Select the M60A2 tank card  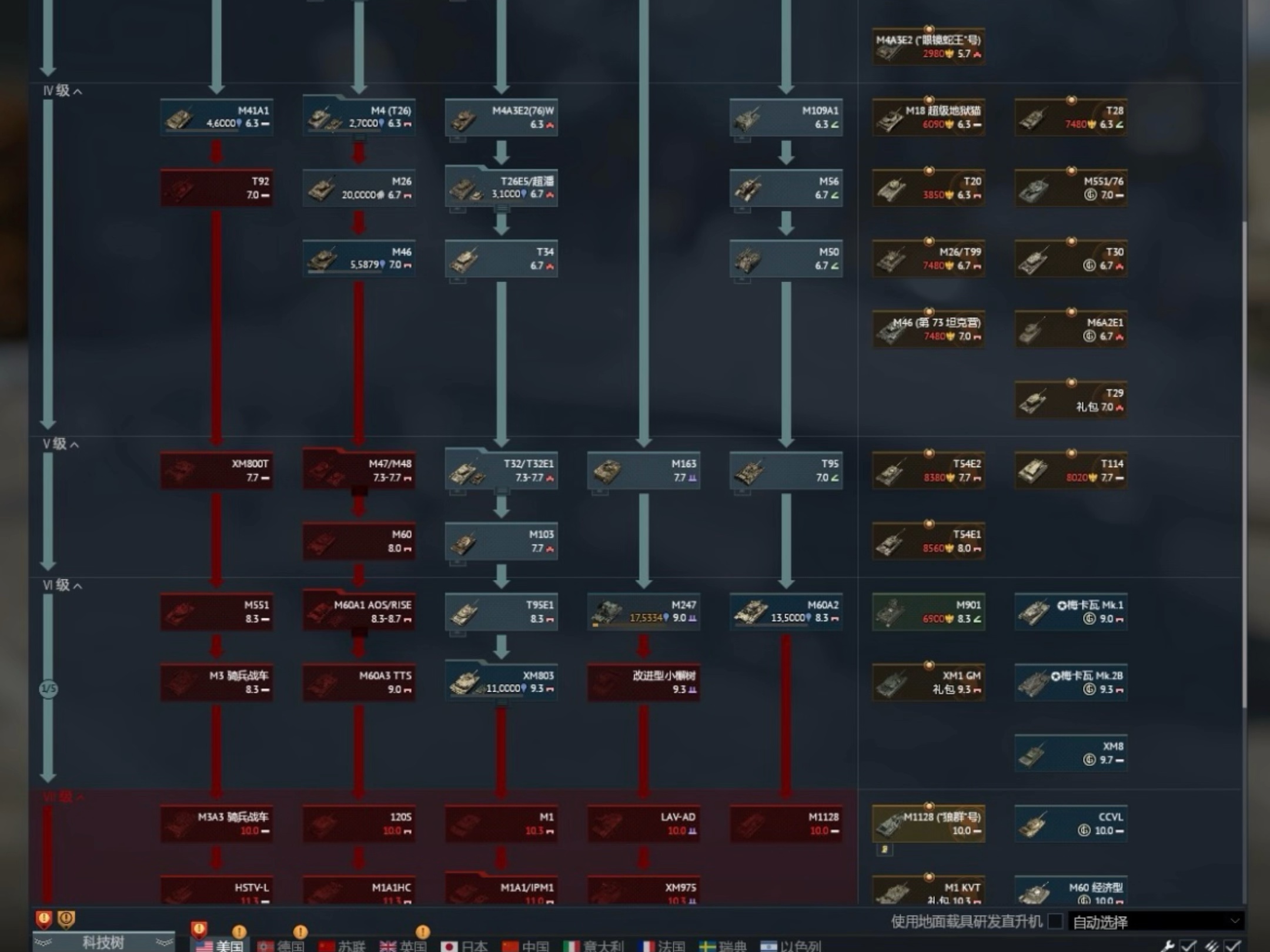click(x=786, y=611)
